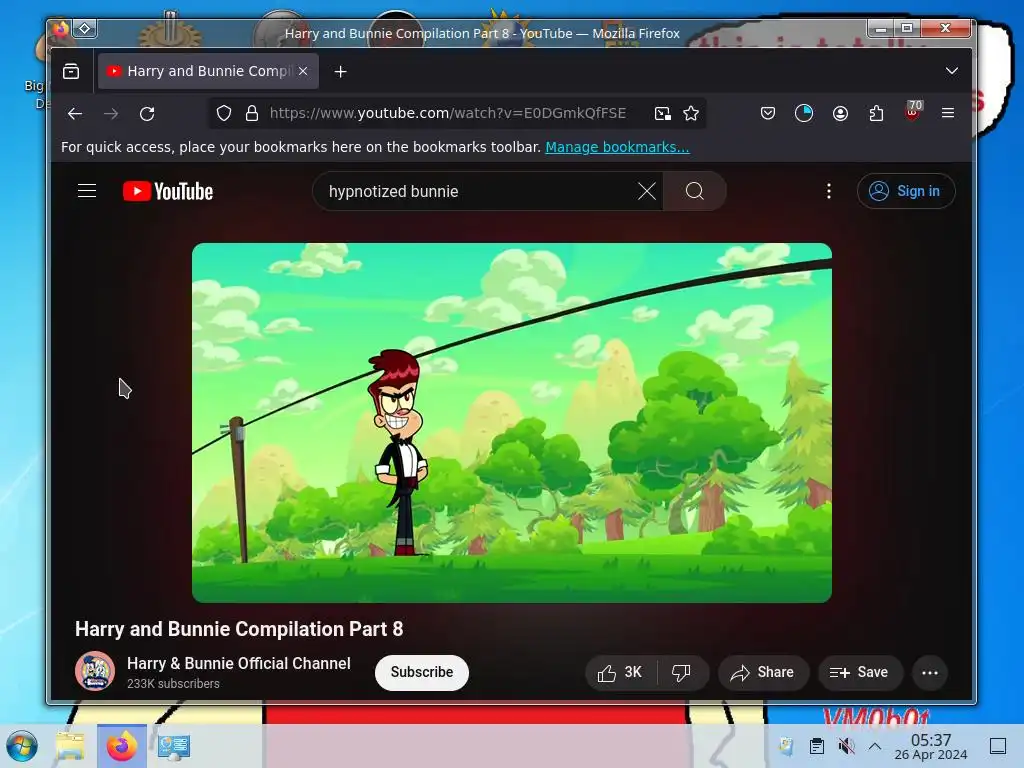Open the file manager taskbar icon
This screenshot has height=768, width=1024.
[x=70, y=746]
